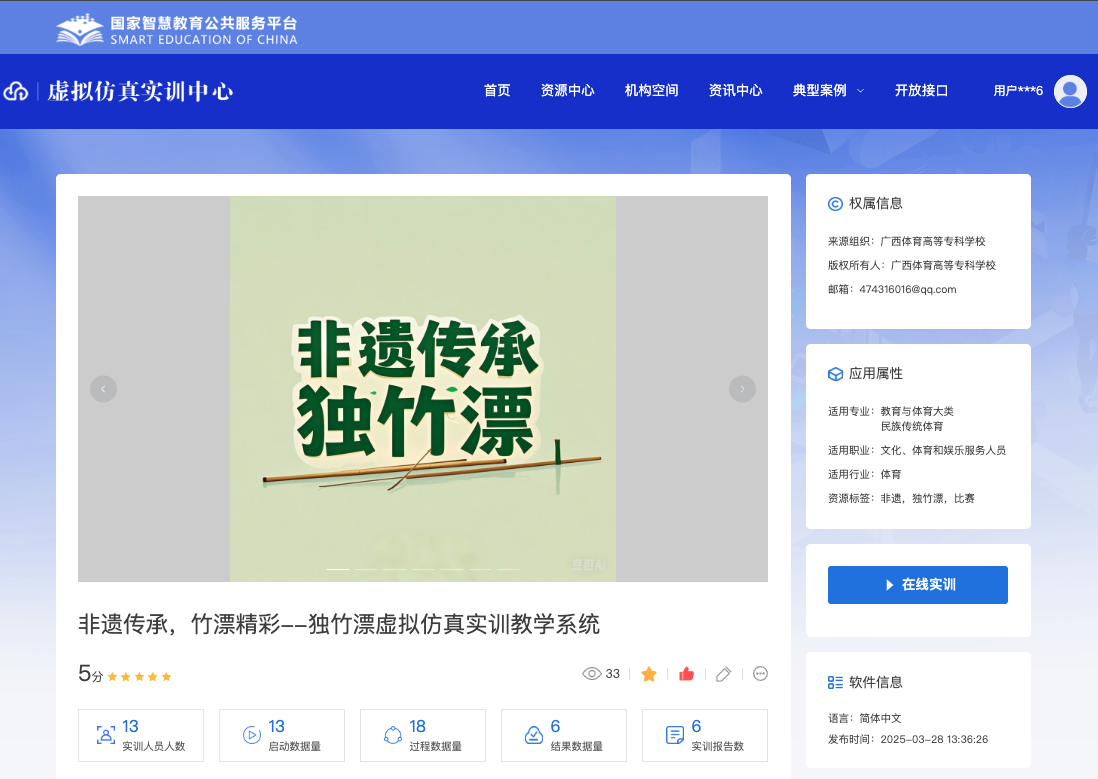
Task: Go to previous carousel slide arrow
Action: pos(103,389)
